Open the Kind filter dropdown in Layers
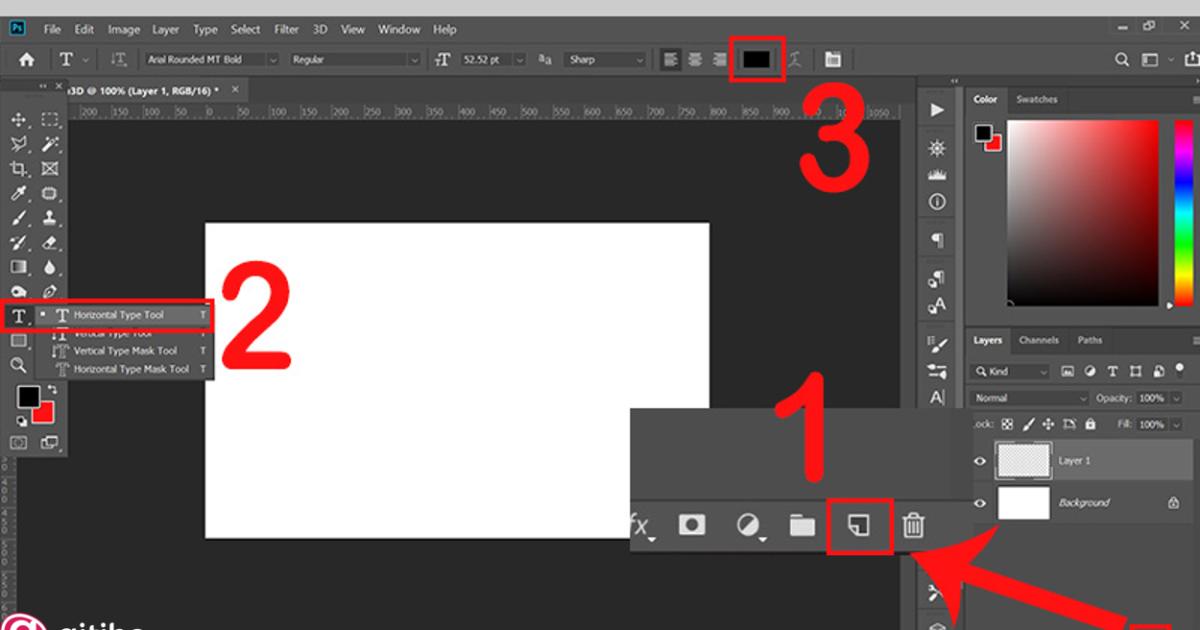This screenshot has height=630, width=1200. [x=1012, y=371]
